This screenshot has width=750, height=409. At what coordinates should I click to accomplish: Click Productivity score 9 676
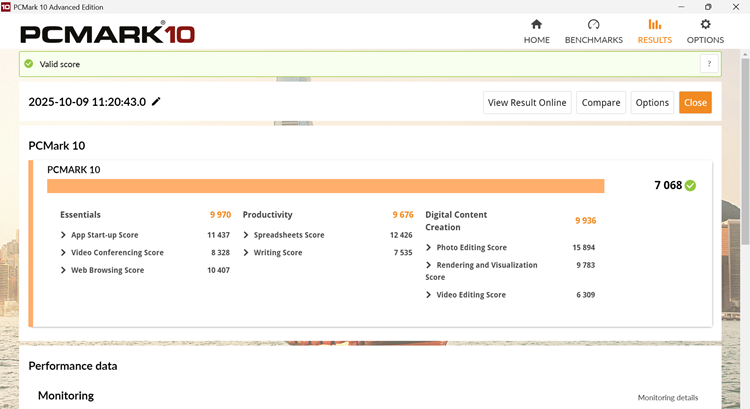tap(403, 215)
